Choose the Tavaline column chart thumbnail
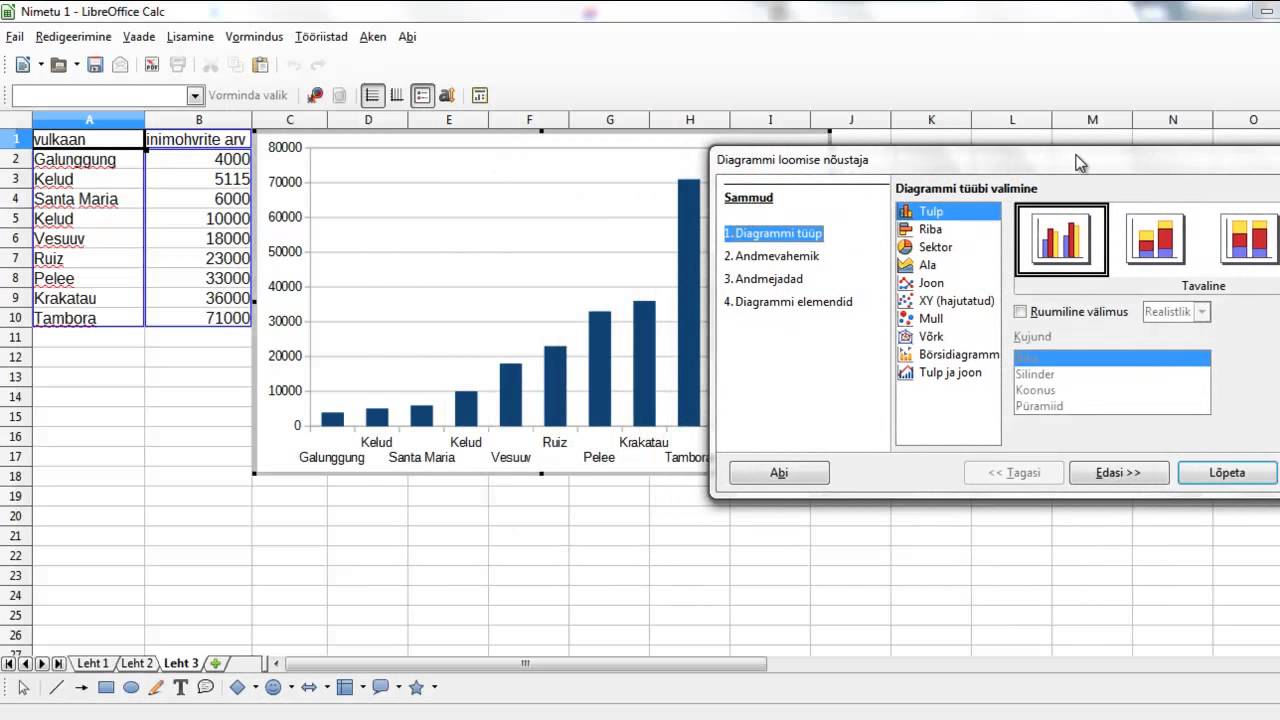Screen dimensions: 1280x720 coord(1061,239)
